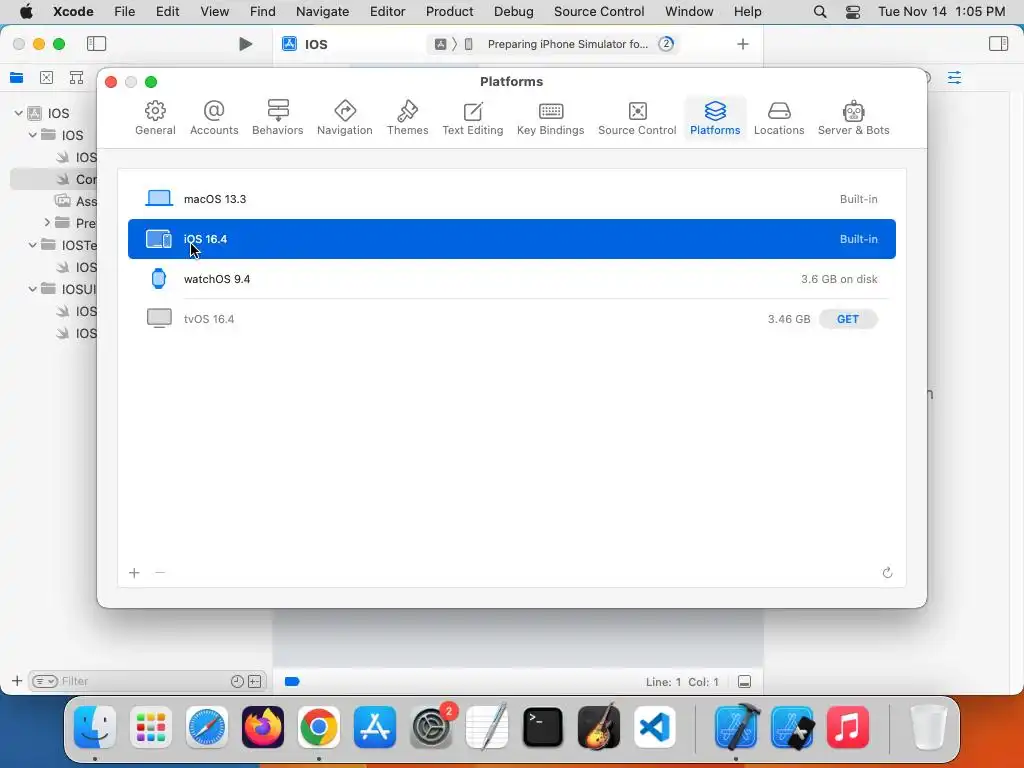The width and height of the screenshot is (1024, 768).
Task: Collapse the IOSUI group folder
Action: (33, 289)
